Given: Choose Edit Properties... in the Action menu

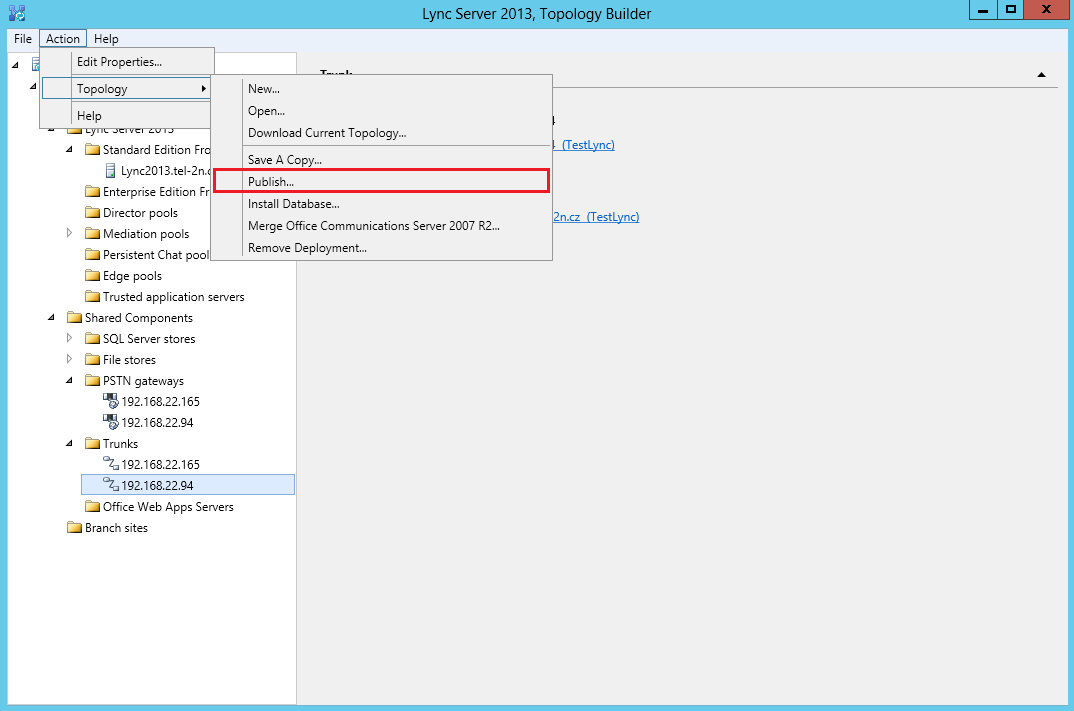Looking at the screenshot, I should click(x=119, y=62).
